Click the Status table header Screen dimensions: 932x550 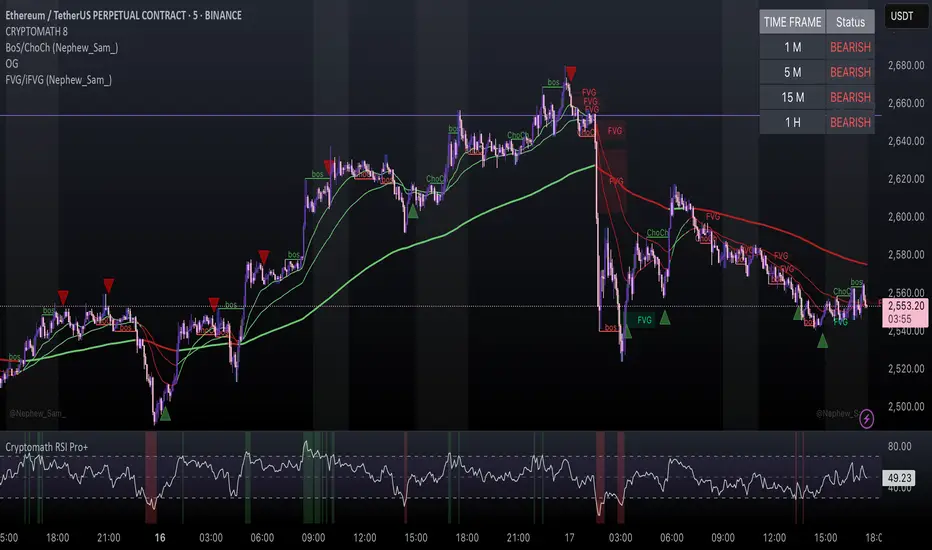(850, 22)
